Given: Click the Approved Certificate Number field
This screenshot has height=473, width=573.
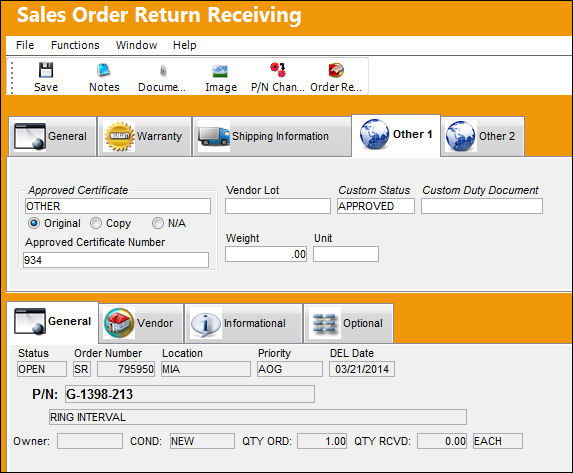Looking at the screenshot, I should coord(116,260).
